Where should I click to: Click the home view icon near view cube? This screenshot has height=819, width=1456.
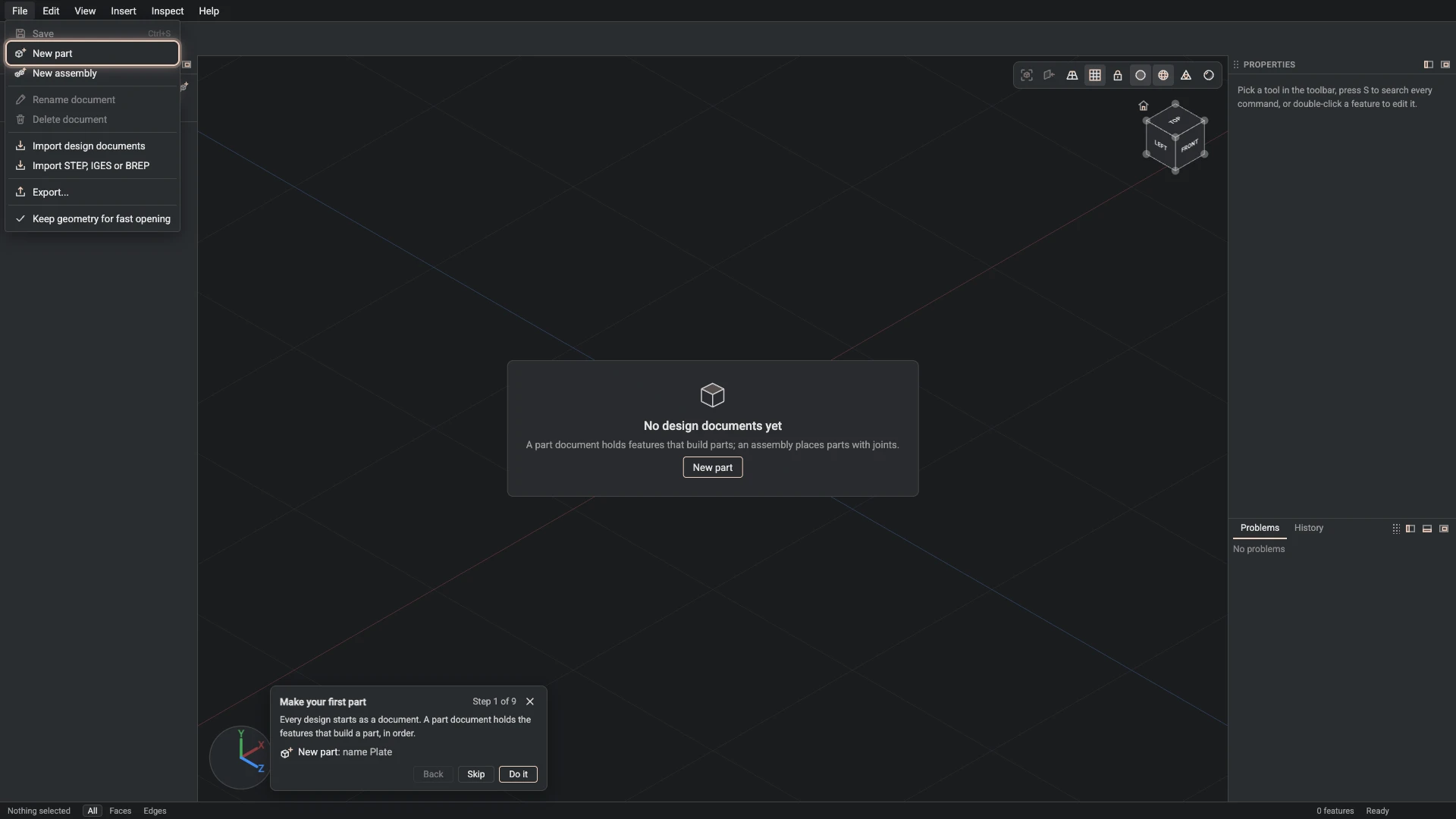[1144, 105]
